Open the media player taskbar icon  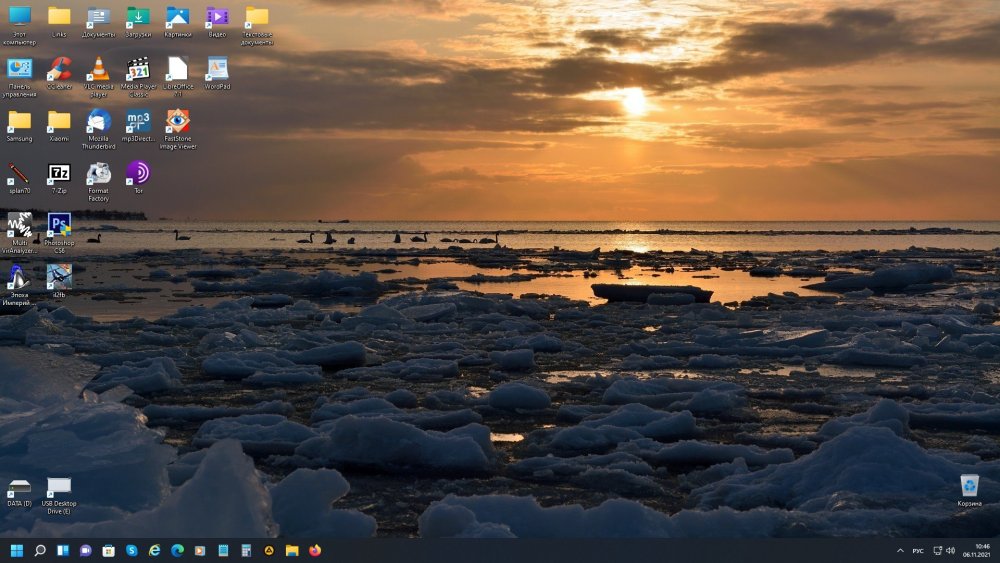coord(200,550)
